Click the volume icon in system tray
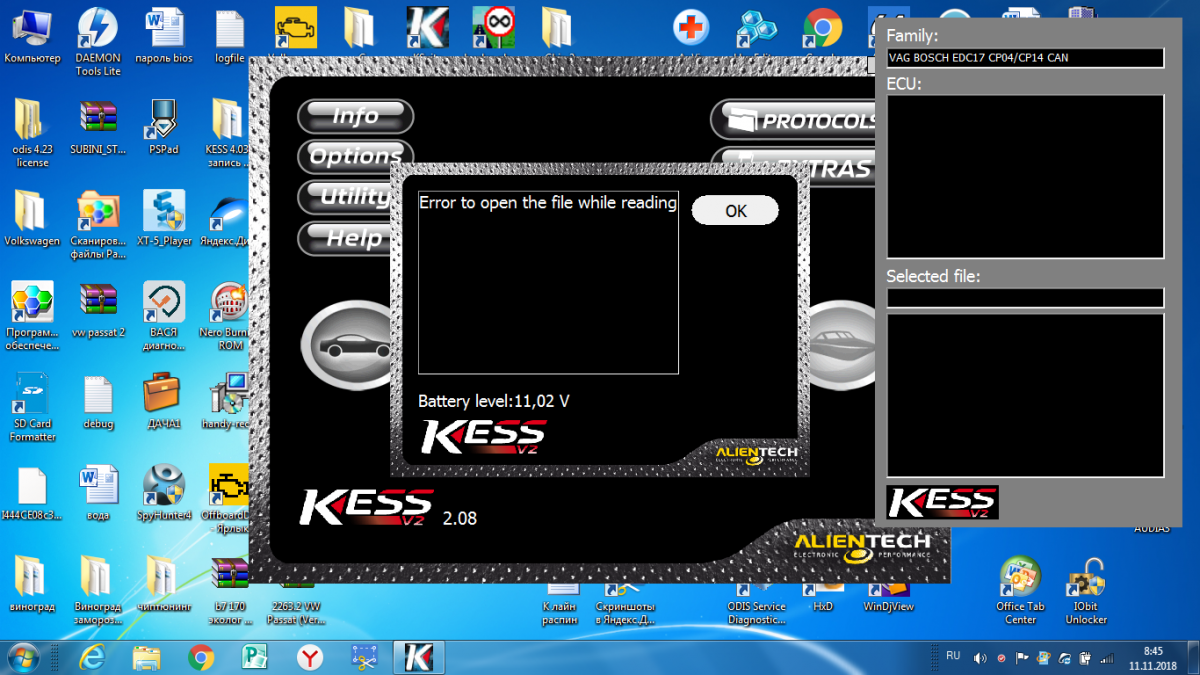1200x675 pixels. 979,658
